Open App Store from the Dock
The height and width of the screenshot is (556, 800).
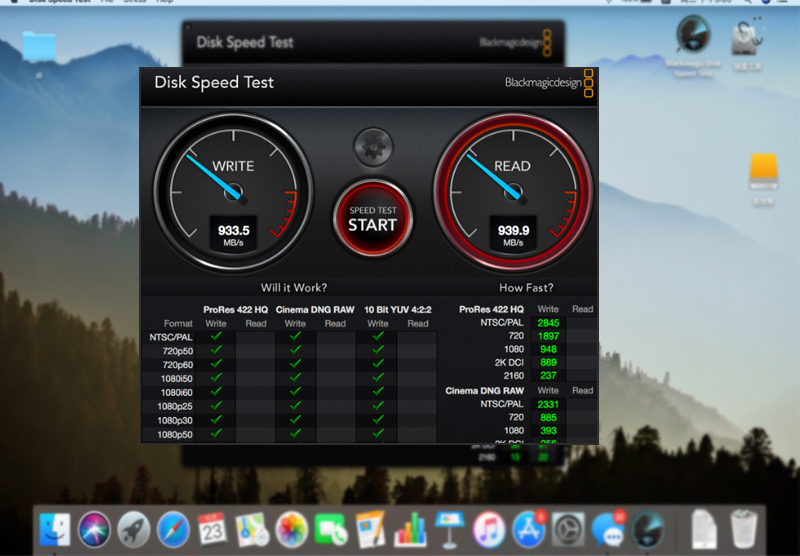pyautogui.click(x=529, y=529)
